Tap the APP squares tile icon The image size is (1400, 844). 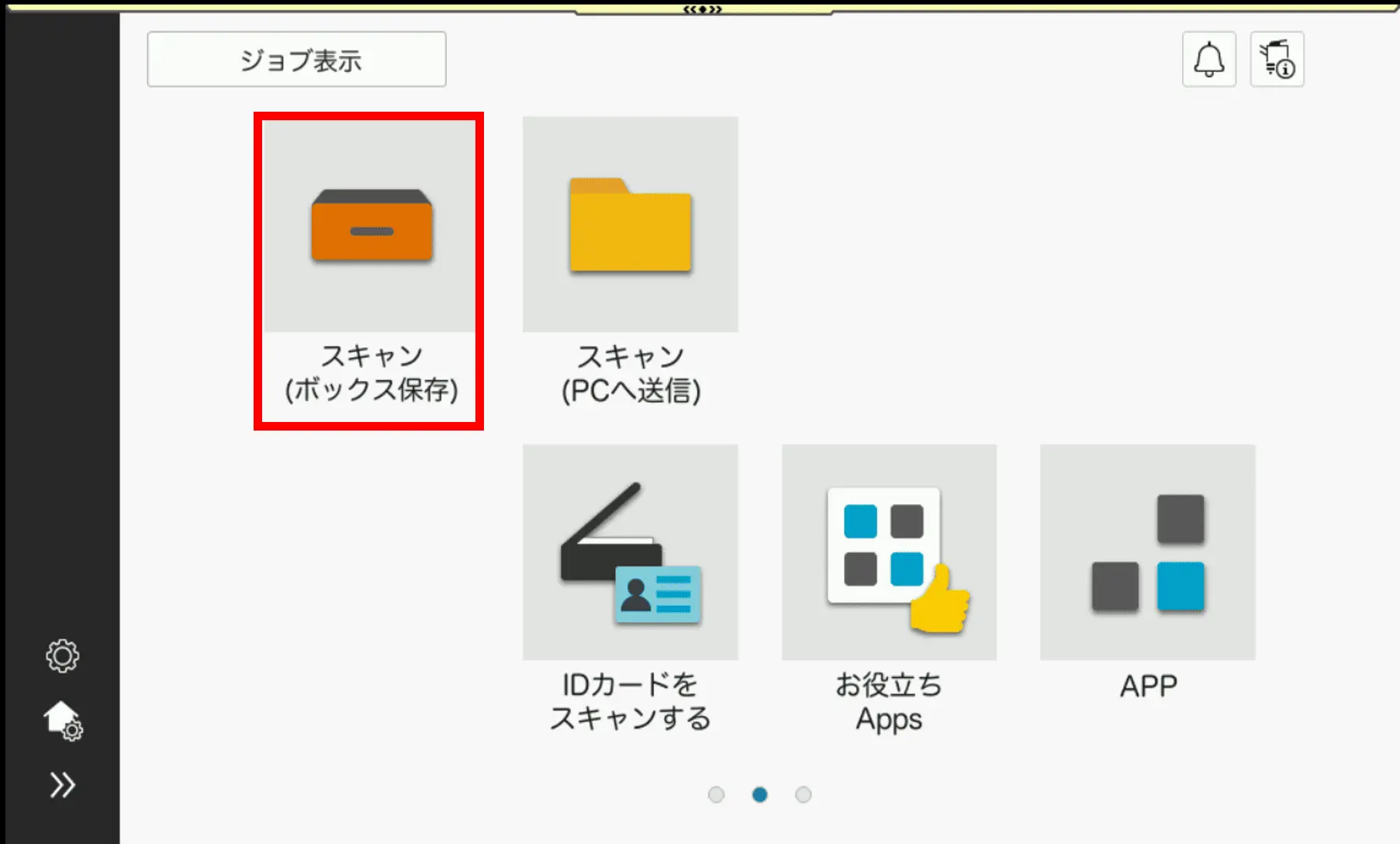point(1147,552)
